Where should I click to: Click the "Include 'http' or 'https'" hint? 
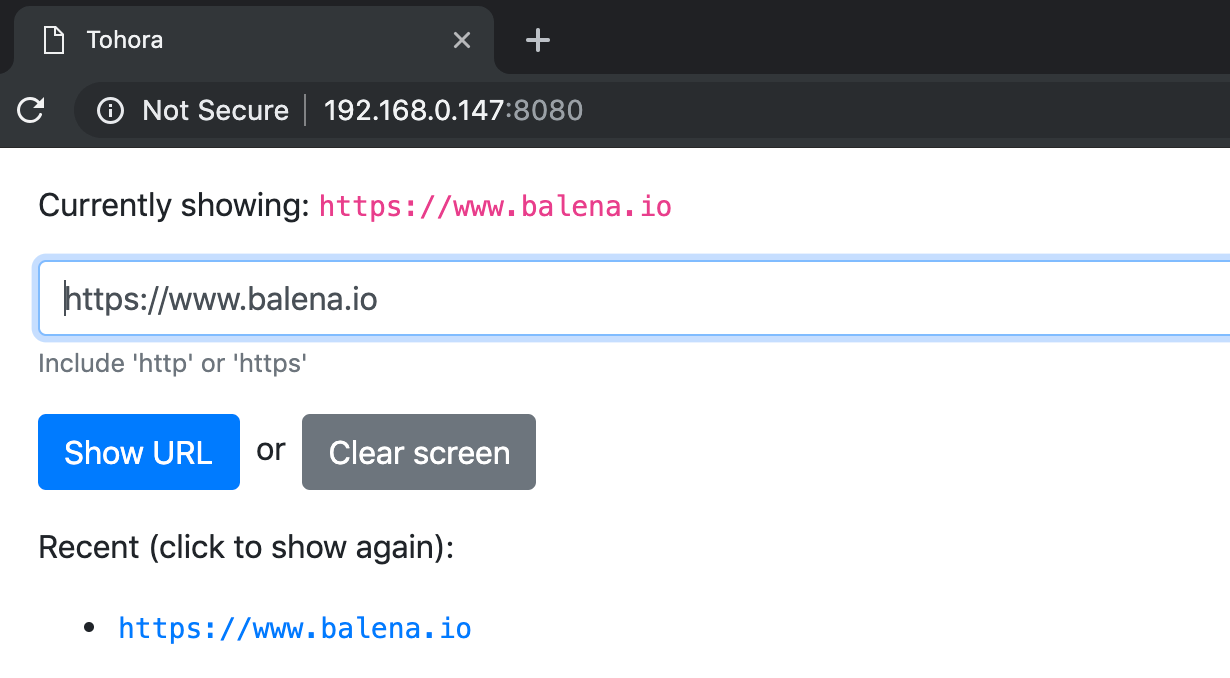pyautogui.click(x=172, y=363)
